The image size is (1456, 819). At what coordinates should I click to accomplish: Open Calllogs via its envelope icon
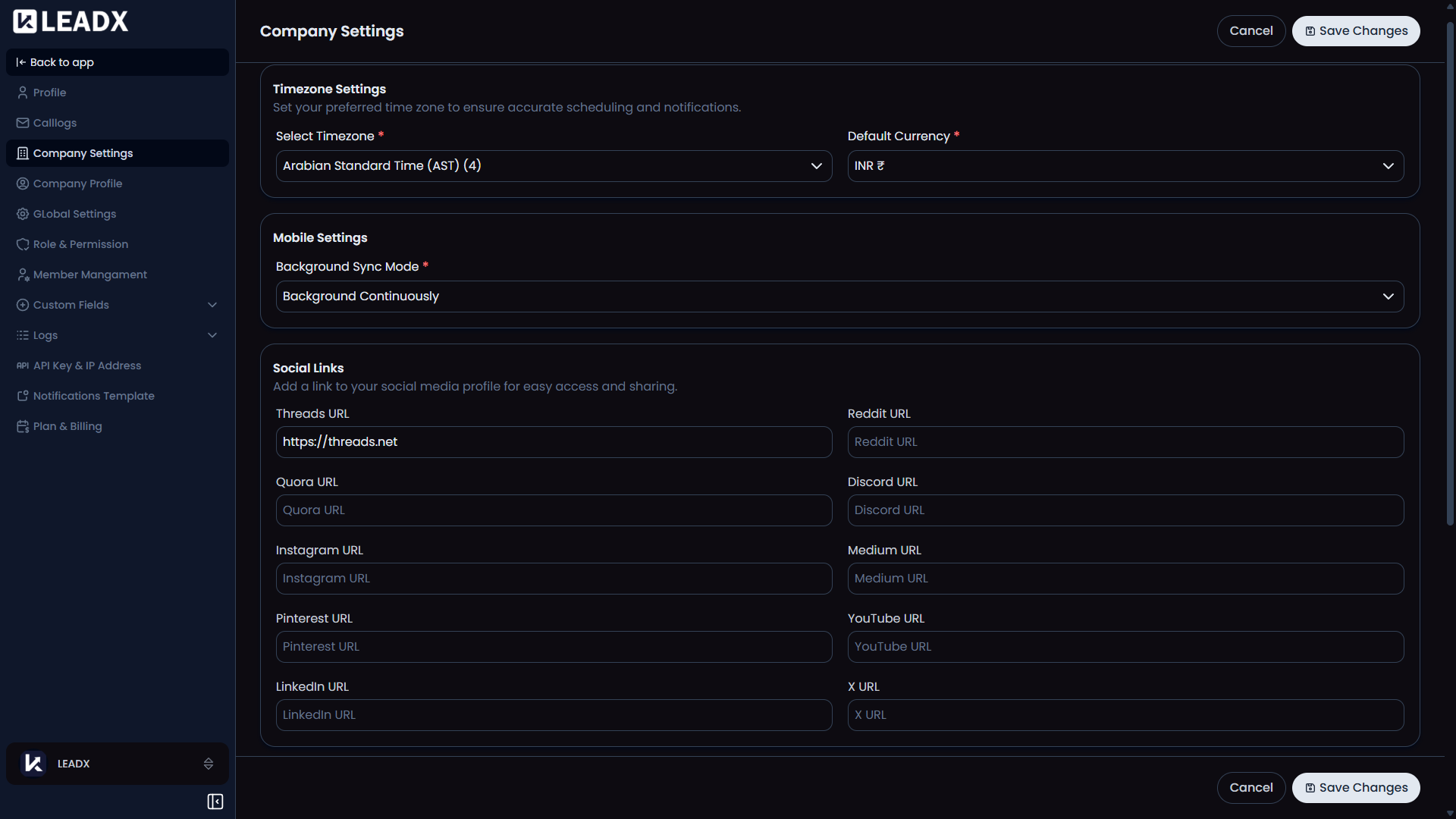coord(22,123)
